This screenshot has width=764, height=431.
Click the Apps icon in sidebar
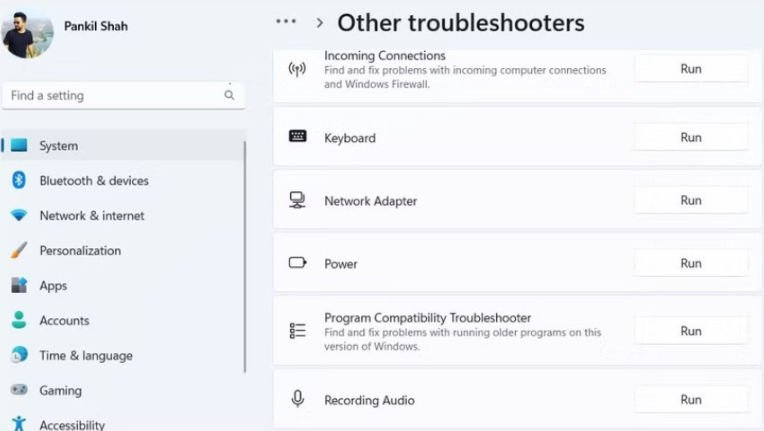(18, 285)
